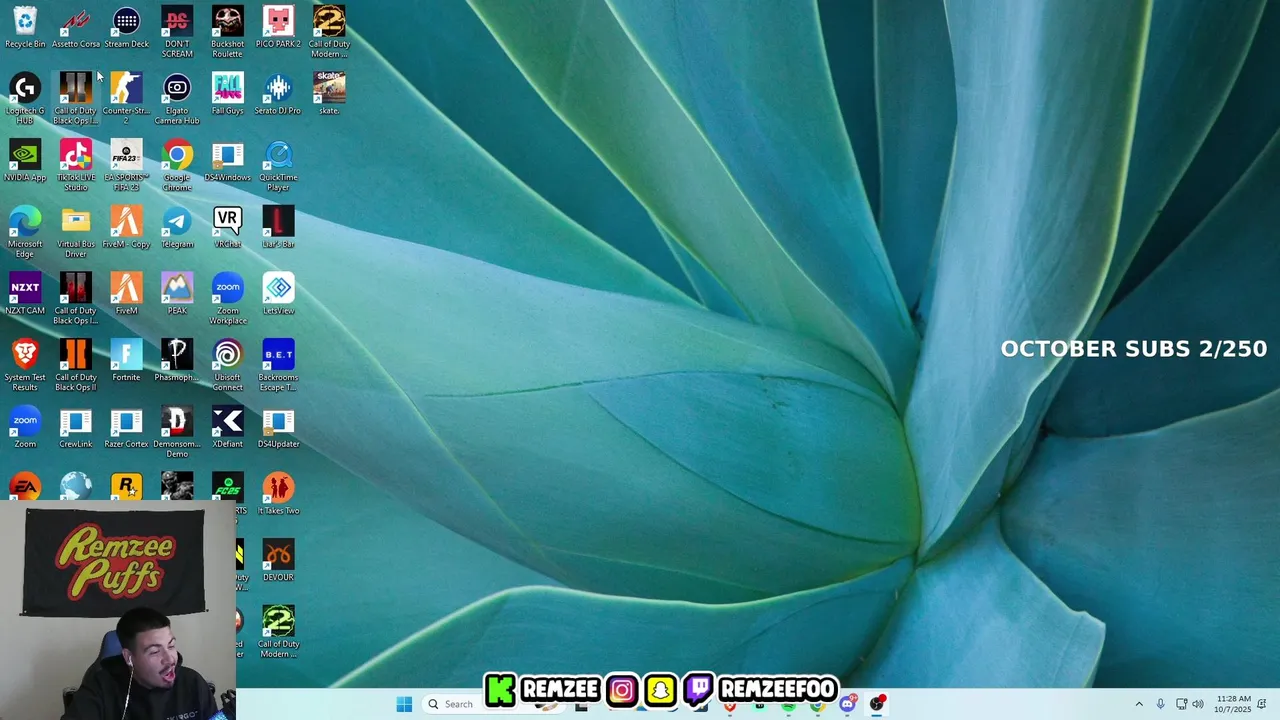Open the notification bell in taskbar
The width and height of the screenshot is (1280, 720).
point(1262,704)
